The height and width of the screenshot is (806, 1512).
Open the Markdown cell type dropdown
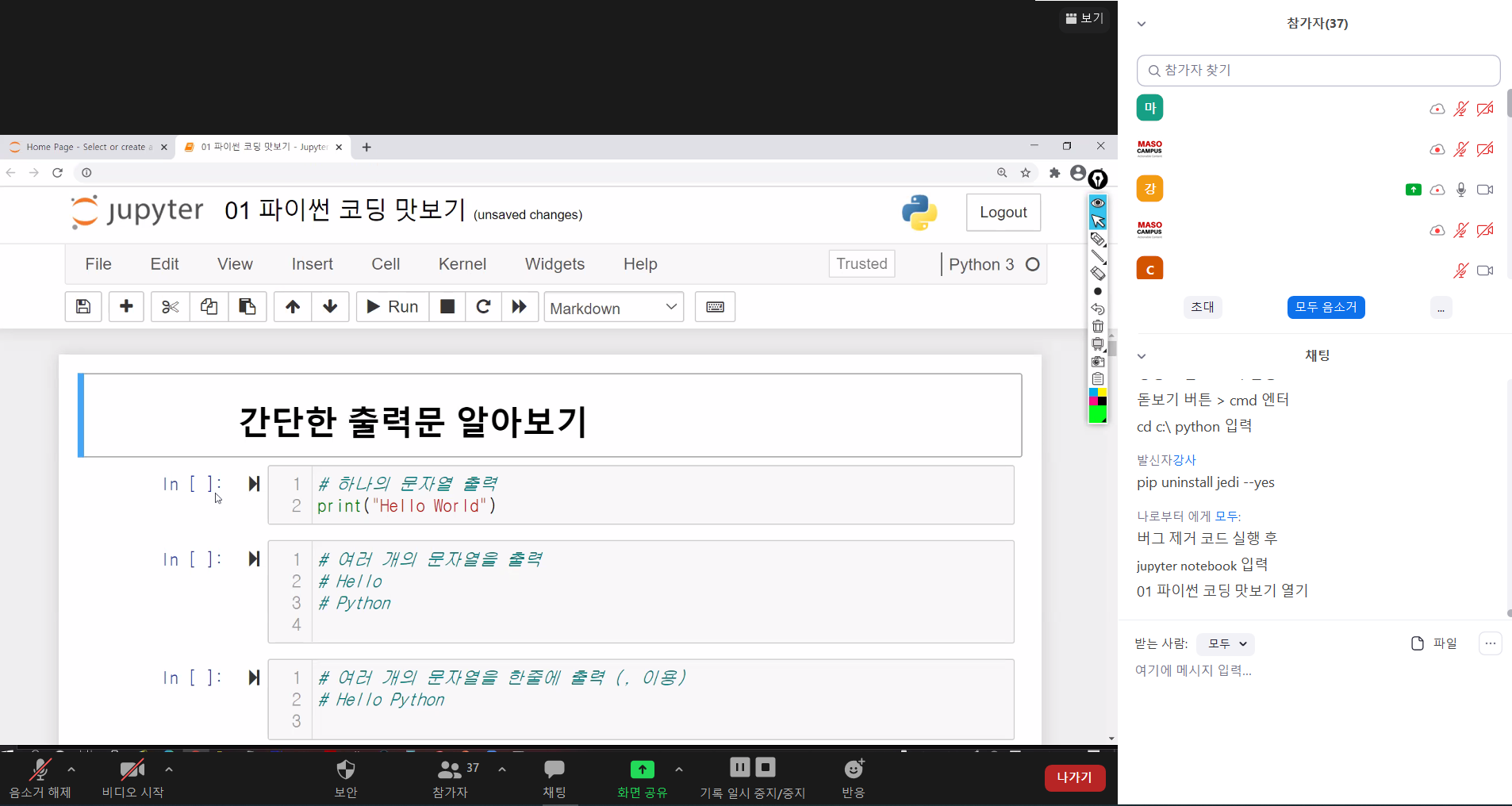[x=613, y=308]
